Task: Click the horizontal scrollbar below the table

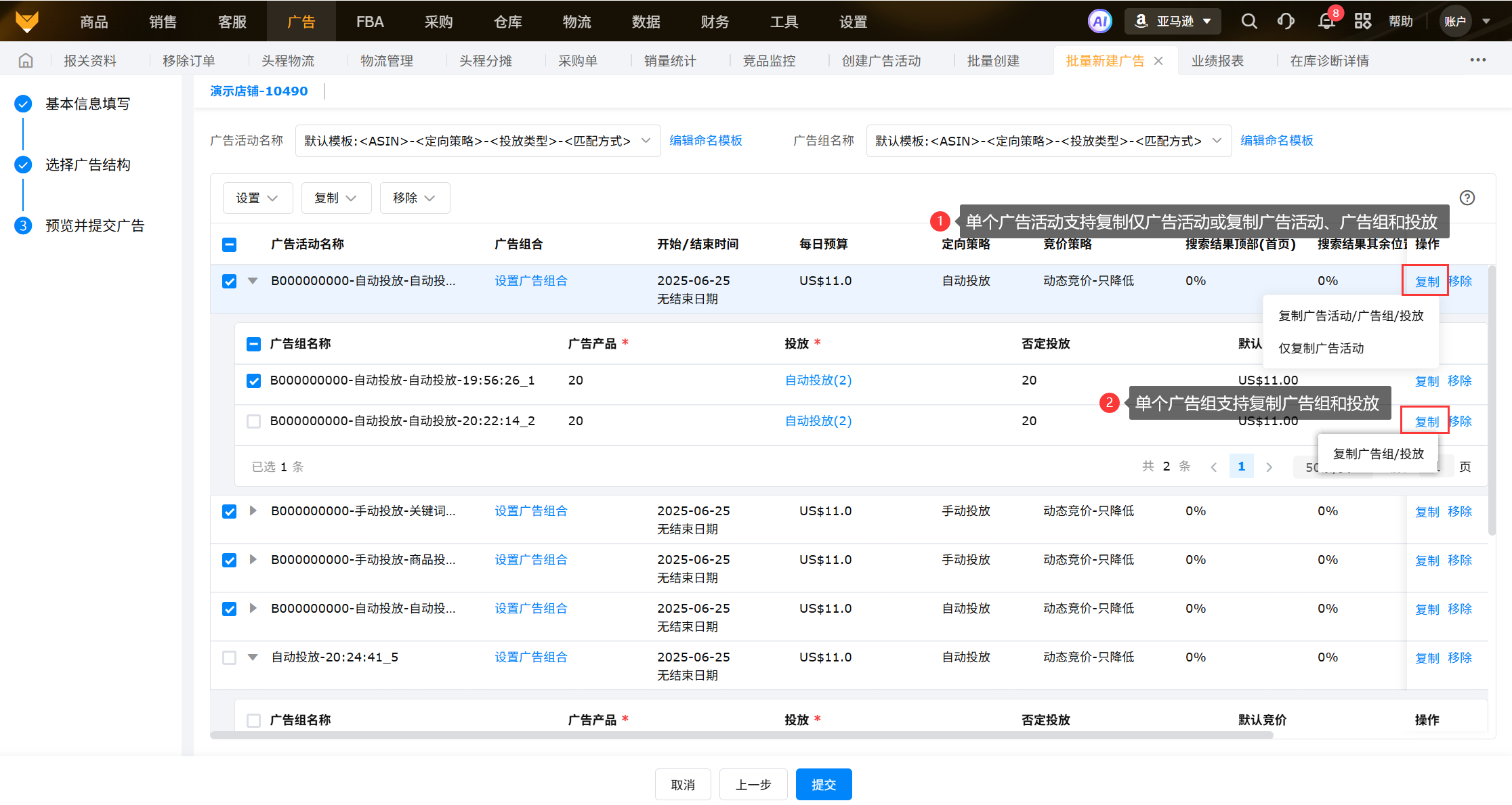Action: click(x=741, y=735)
